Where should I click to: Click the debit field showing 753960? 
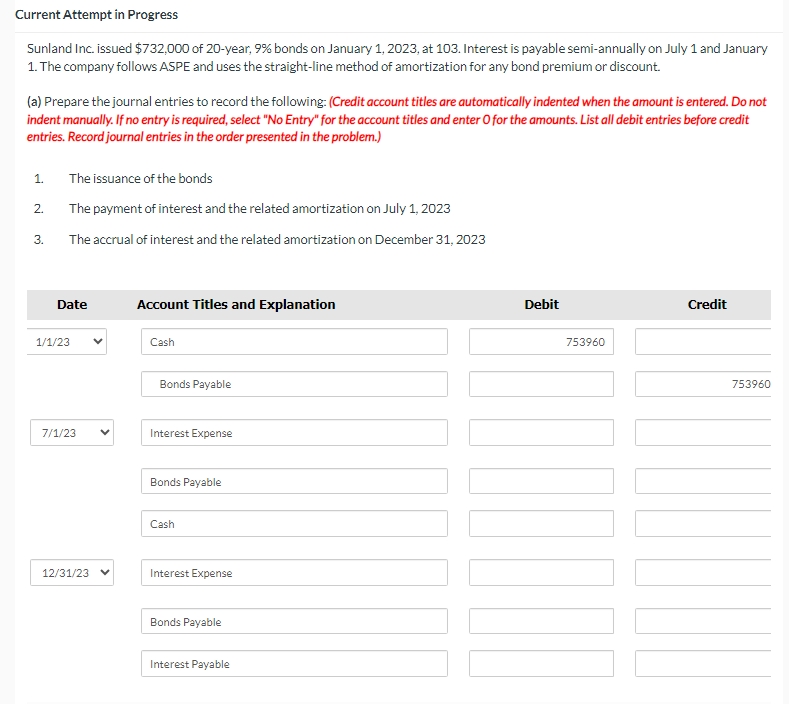541,342
